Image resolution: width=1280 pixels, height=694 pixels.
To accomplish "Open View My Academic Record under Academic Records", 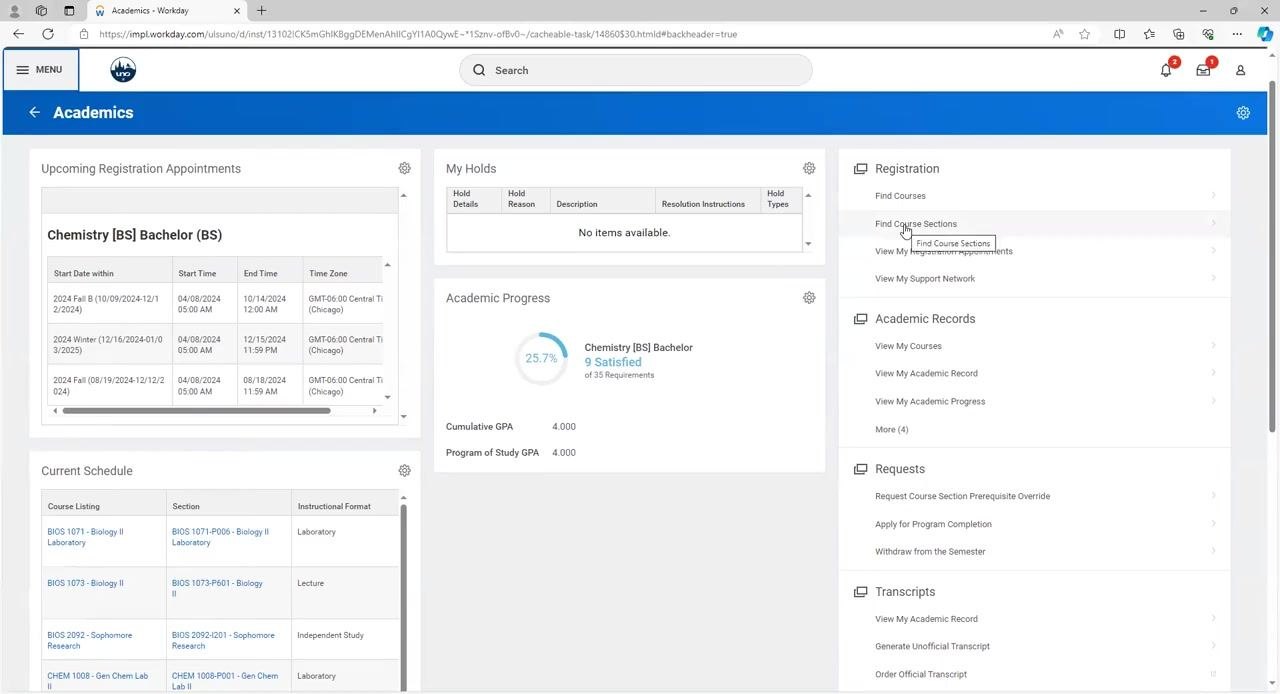I will point(926,373).
